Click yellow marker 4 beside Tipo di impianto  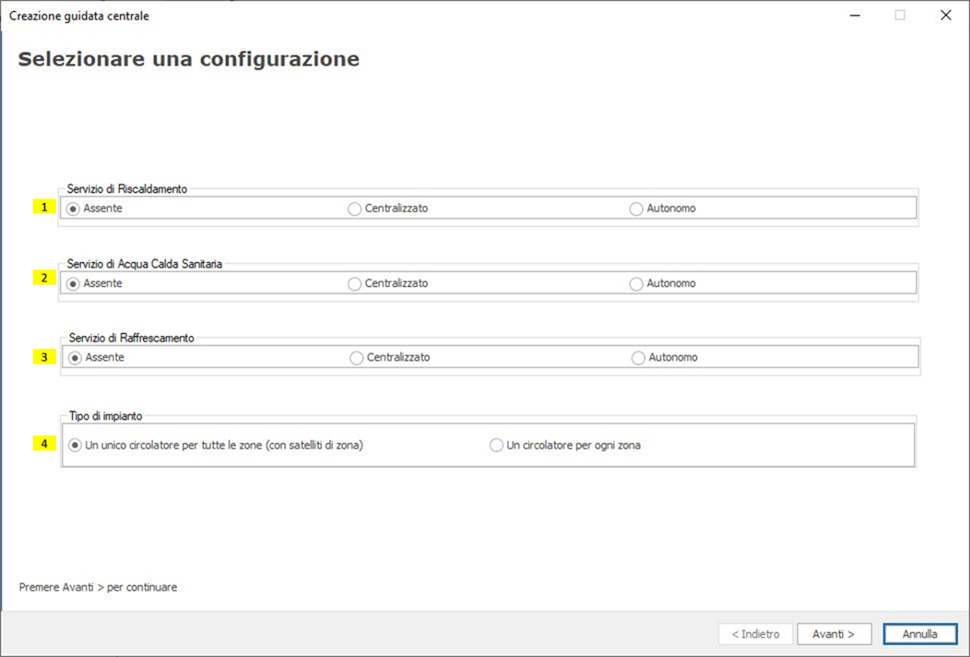(x=44, y=443)
